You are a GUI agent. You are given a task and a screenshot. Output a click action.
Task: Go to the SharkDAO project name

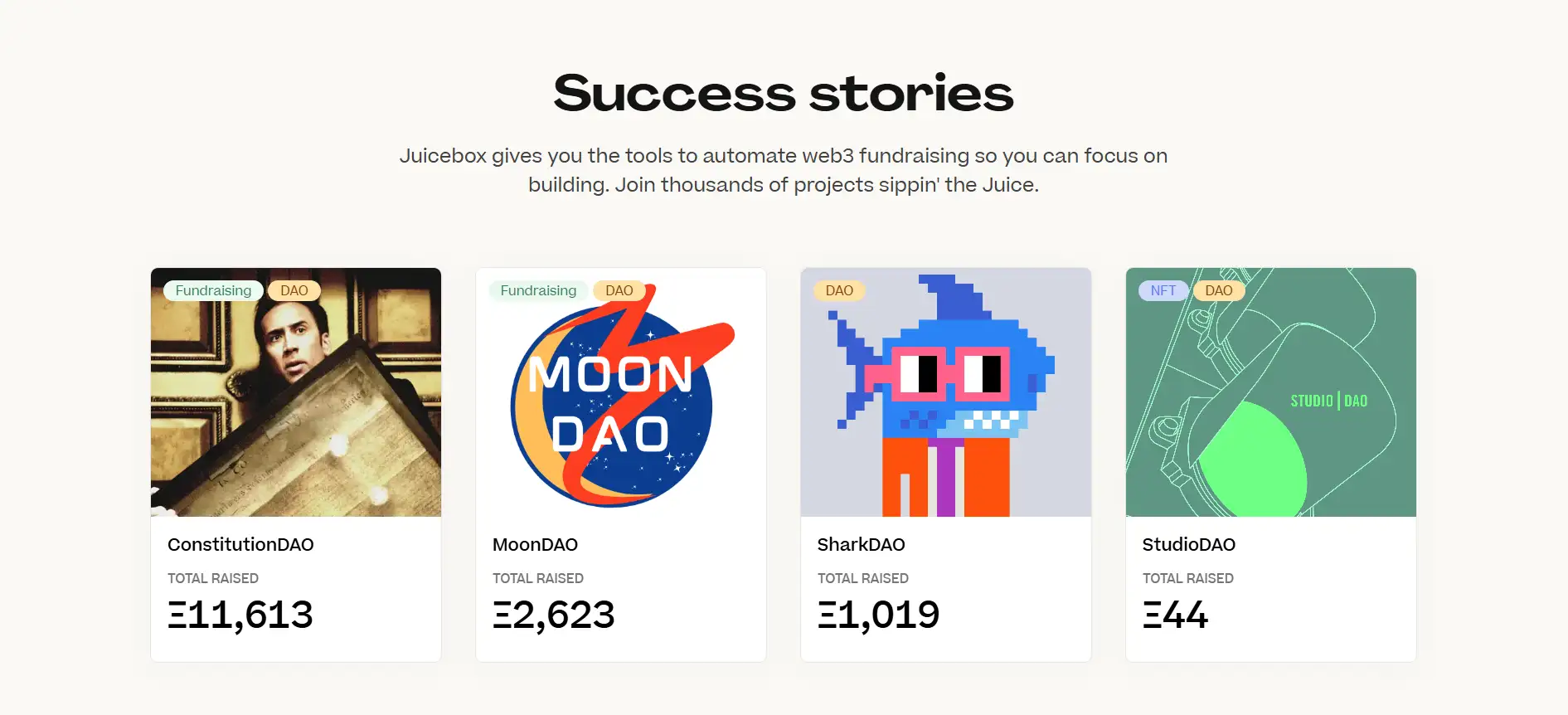(x=861, y=545)
